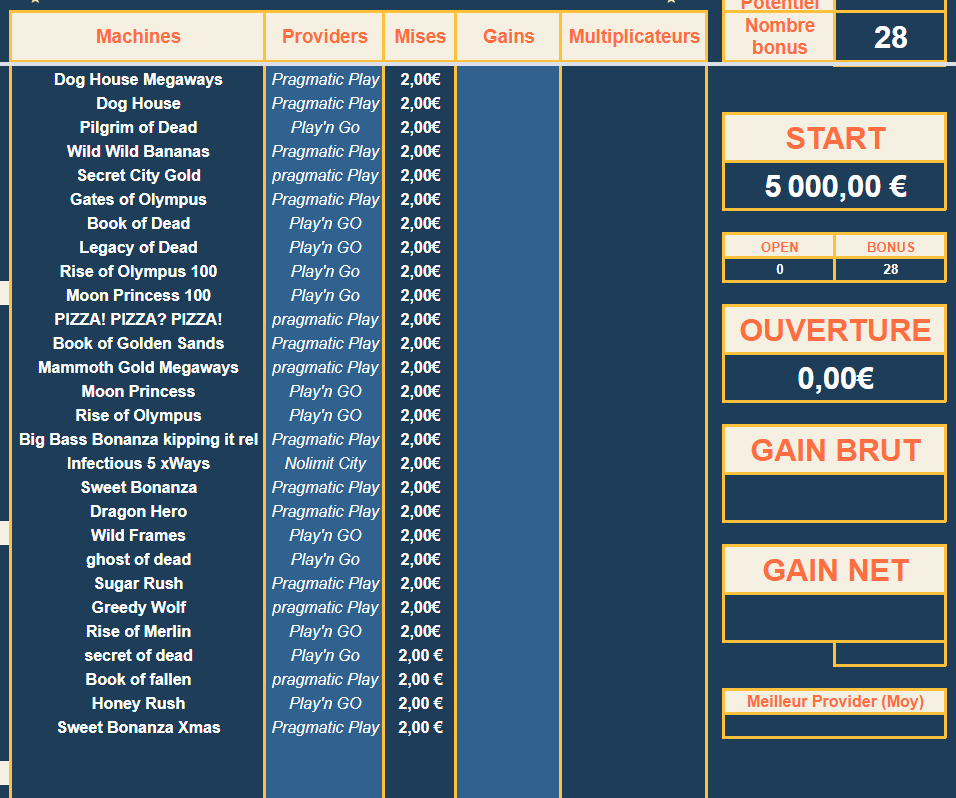Click the START label box

[835, 138]
